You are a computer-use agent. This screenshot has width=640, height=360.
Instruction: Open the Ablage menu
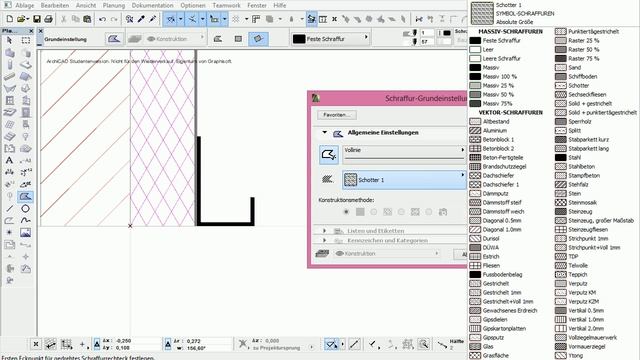pos(24,5)
